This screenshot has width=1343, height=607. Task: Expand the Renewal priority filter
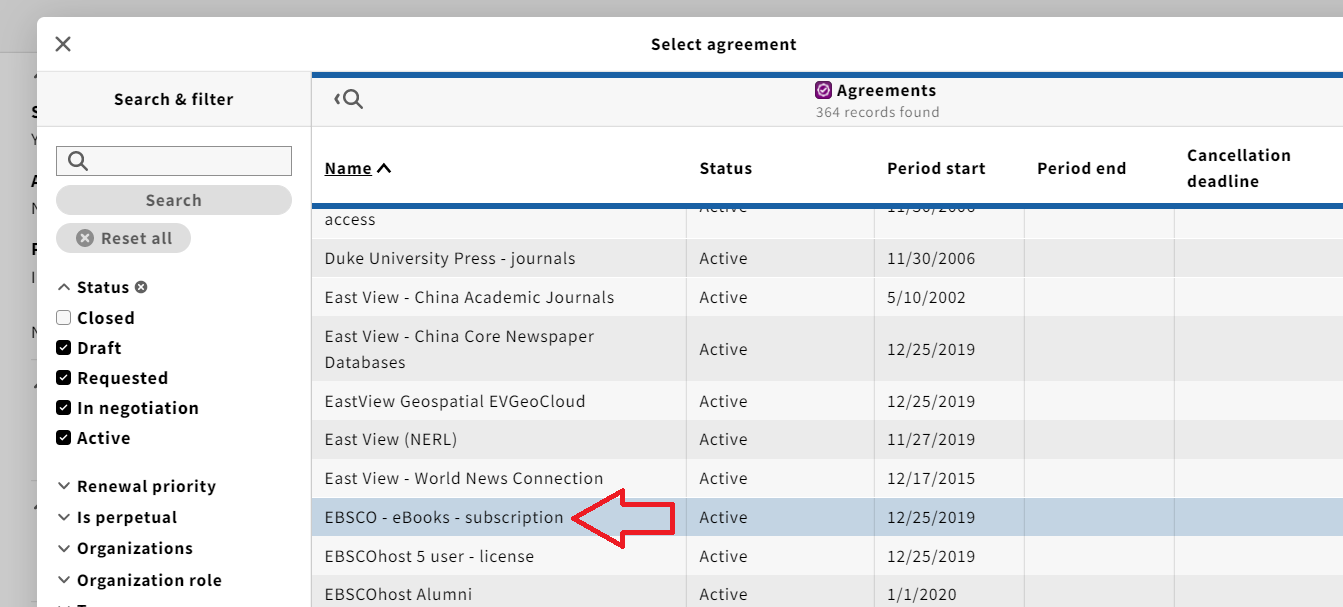coord(136,486)
